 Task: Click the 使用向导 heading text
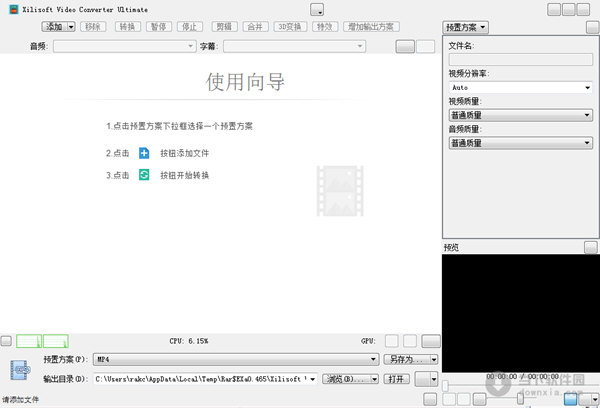[x=245, y=82]
